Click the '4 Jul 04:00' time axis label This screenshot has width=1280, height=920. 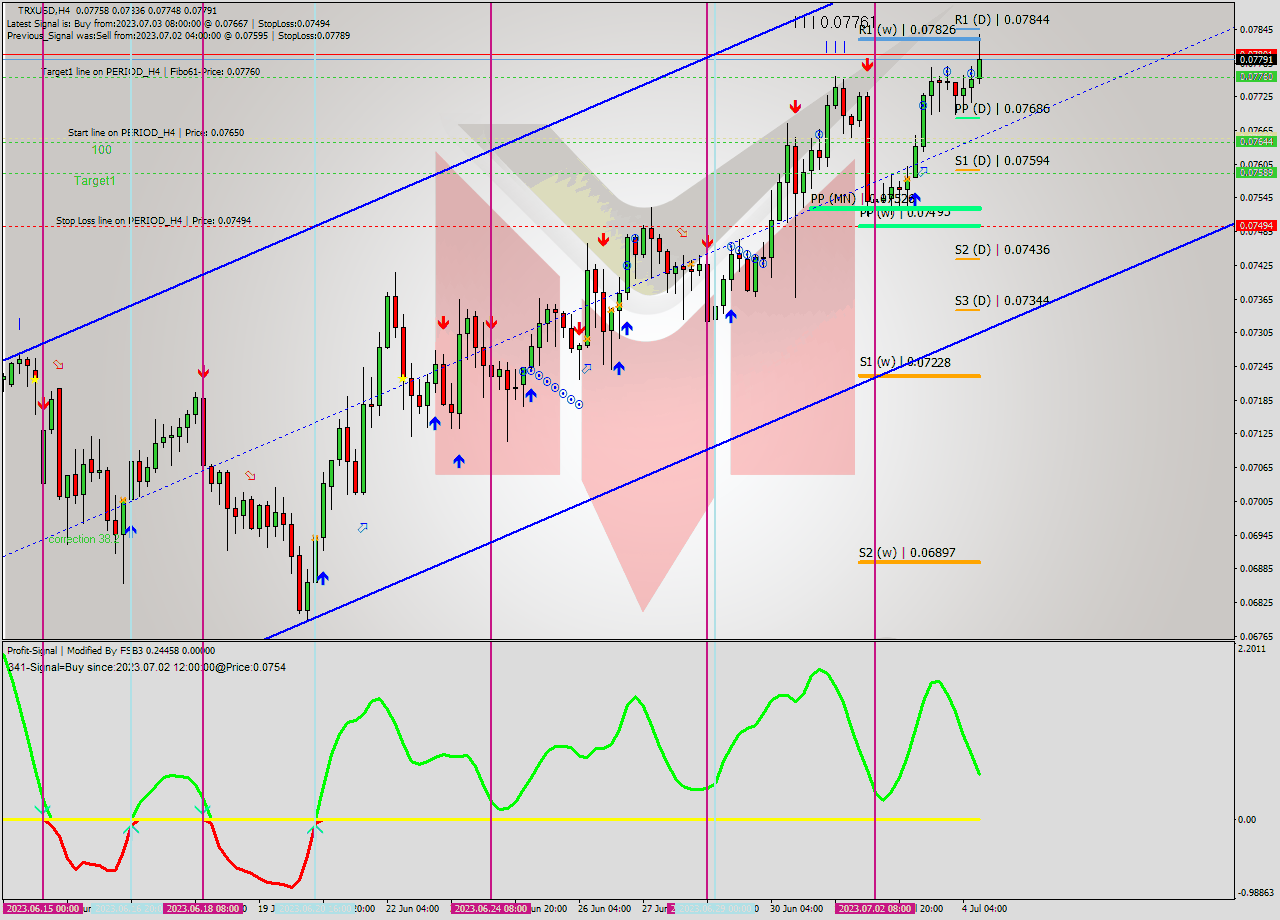pos(985,909)
